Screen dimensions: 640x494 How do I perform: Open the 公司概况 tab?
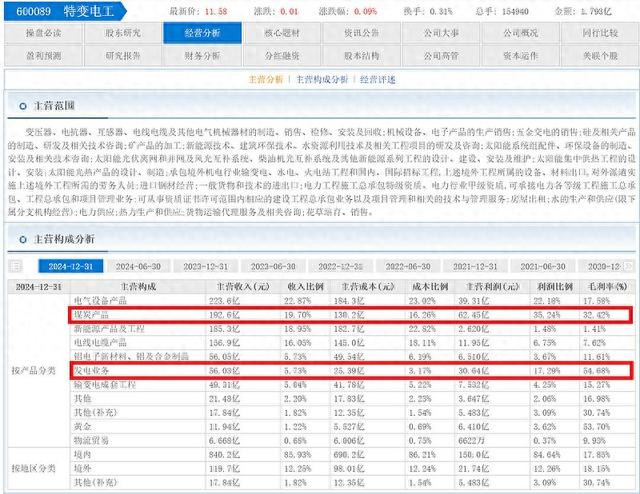(x=521, y=33)
